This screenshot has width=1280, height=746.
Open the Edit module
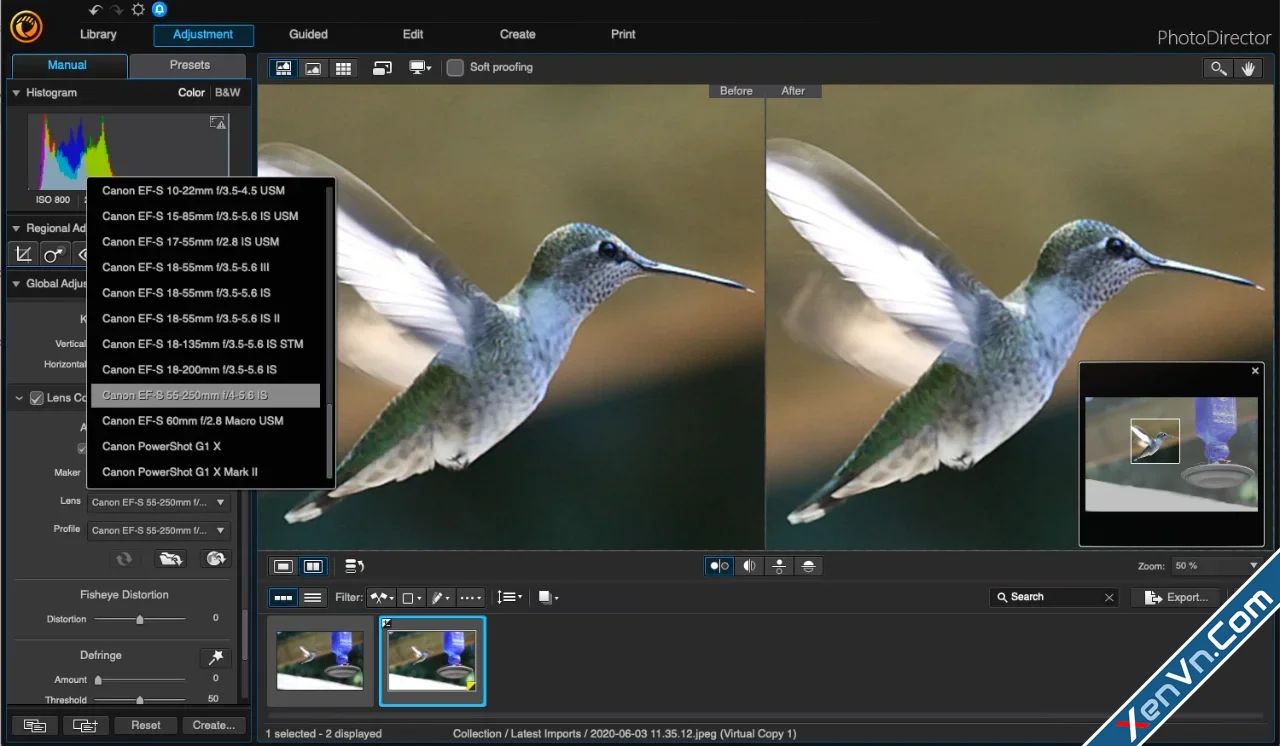click(413, 35)
